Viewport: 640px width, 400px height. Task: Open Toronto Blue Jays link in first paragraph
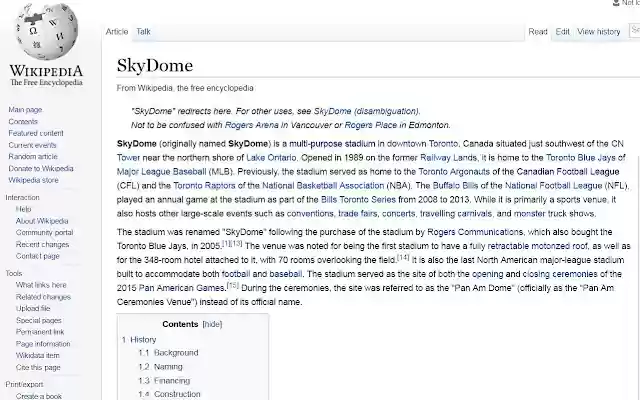(x=580, y=158)
